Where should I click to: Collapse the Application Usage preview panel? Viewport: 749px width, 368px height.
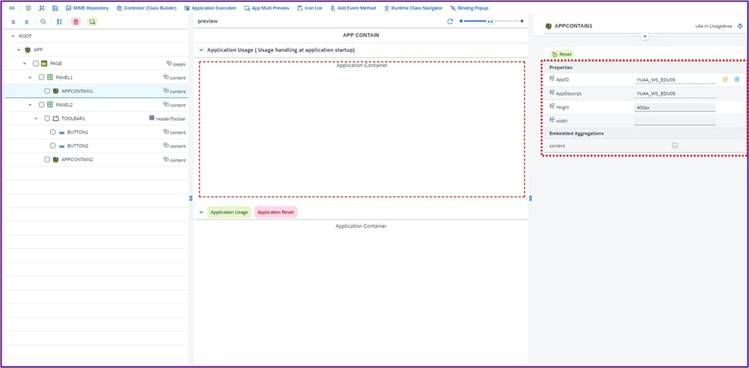pos(201,50)
